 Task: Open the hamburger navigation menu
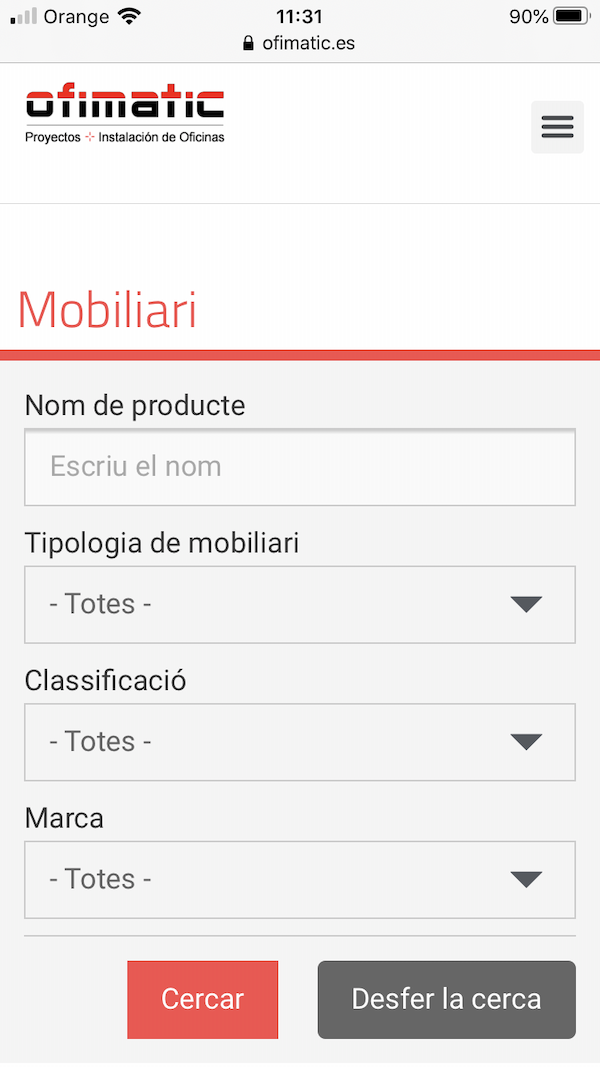coord(557,127)
